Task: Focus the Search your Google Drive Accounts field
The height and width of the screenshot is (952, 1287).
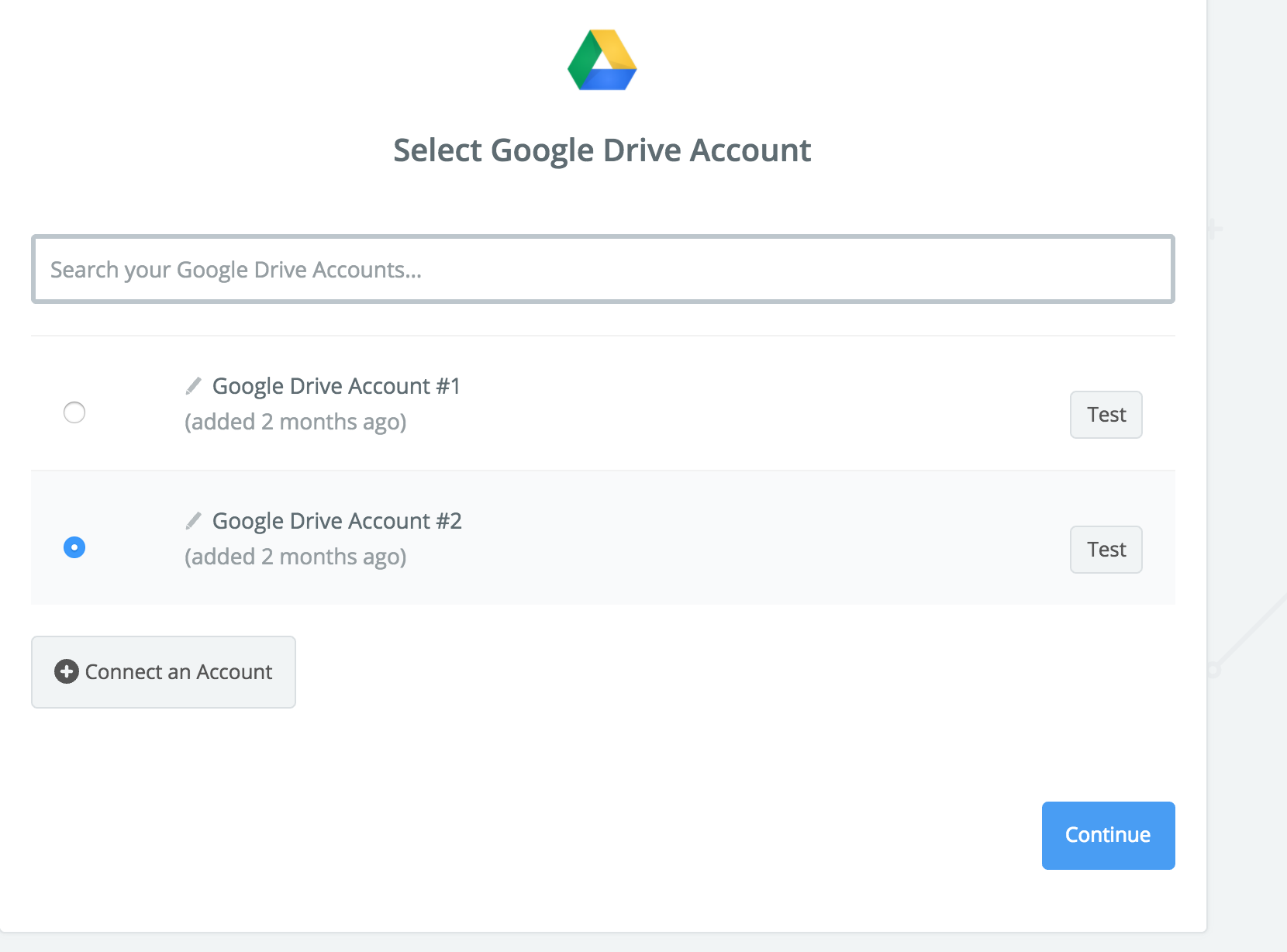Action: tap(602, 270)
